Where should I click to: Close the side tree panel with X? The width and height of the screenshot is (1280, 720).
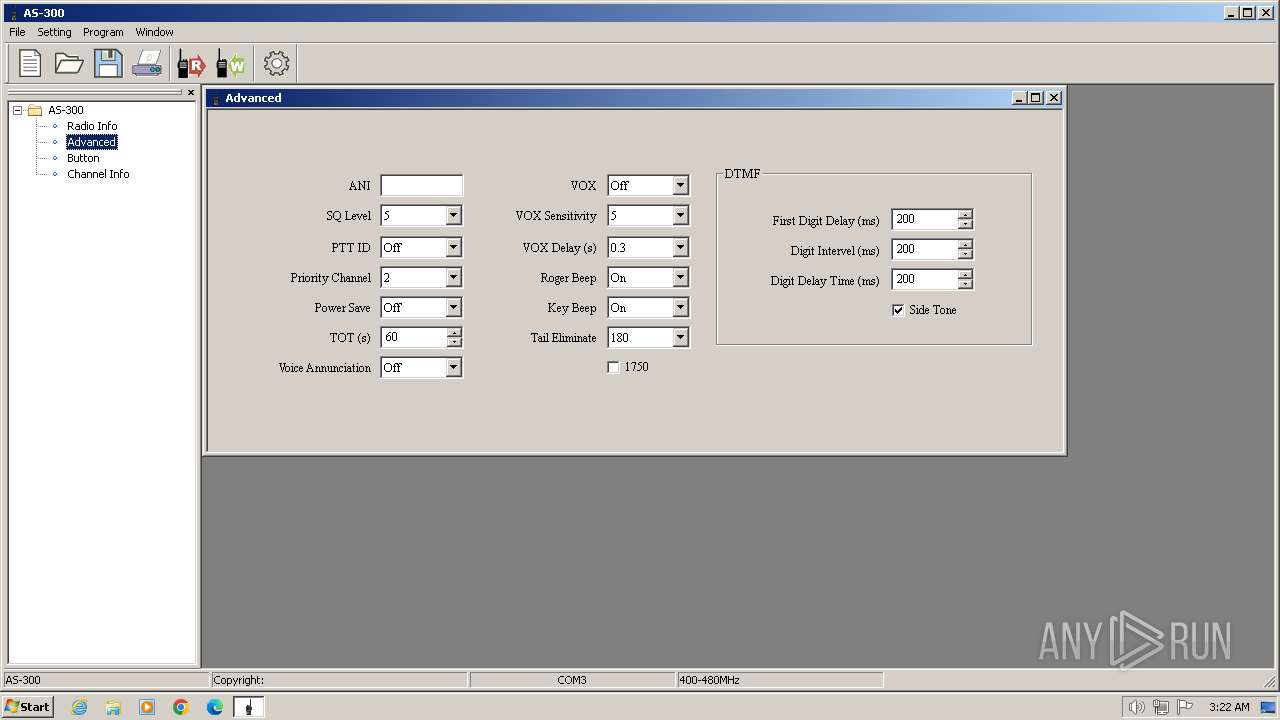191,93
